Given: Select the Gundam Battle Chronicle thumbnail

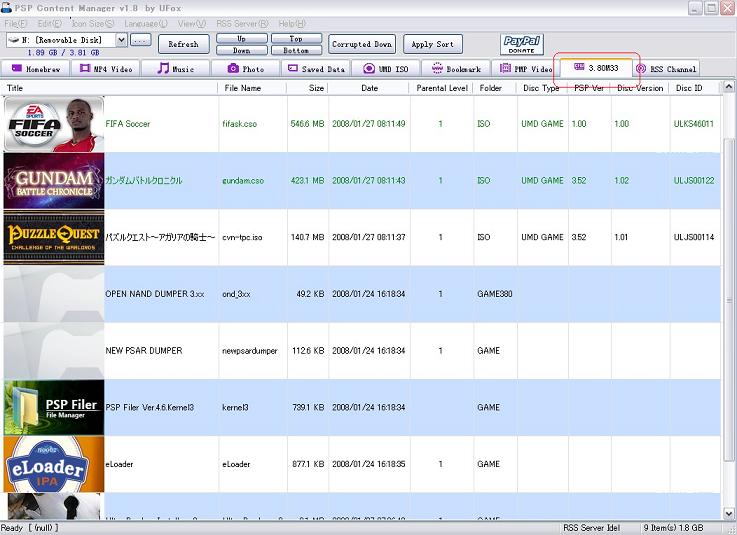Looking at the screenshot, I should click(x=54, y=181).
